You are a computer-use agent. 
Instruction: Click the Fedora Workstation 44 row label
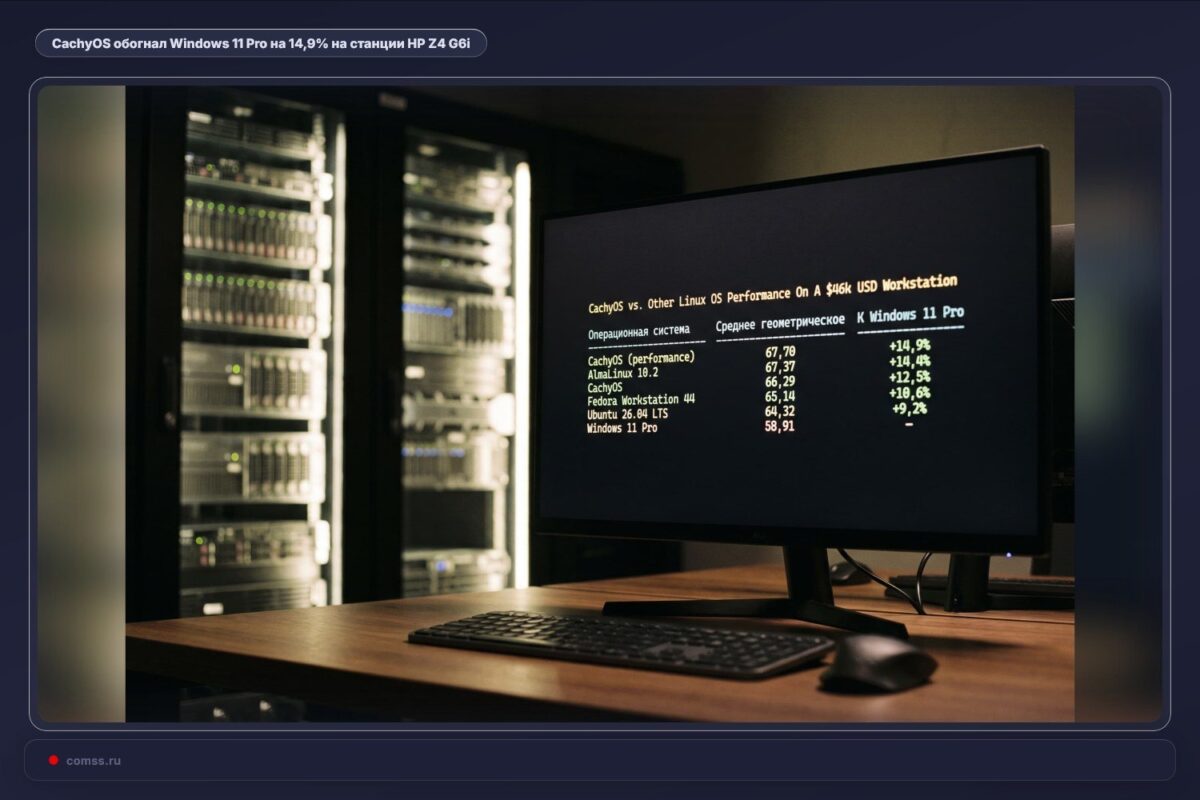(641, 400)
